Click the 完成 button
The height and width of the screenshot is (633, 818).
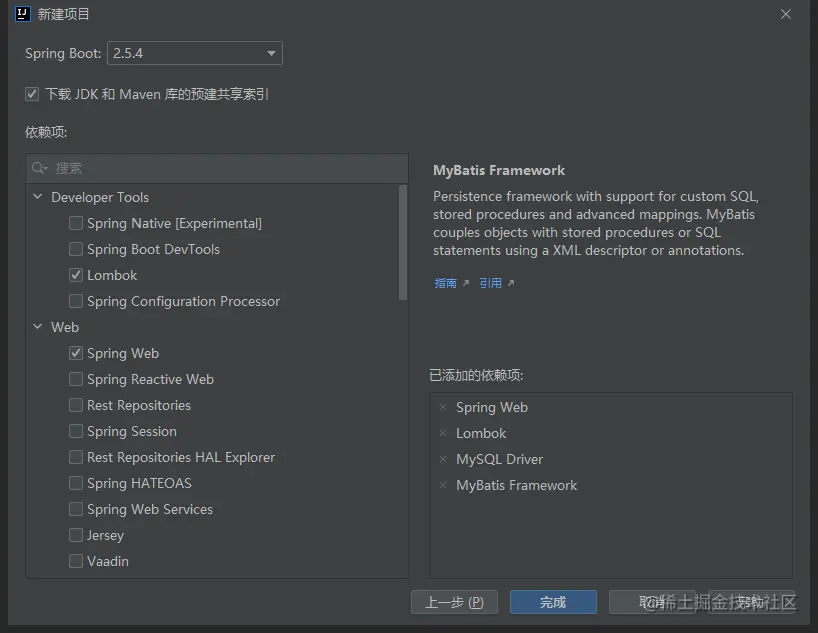coord(553,602)
